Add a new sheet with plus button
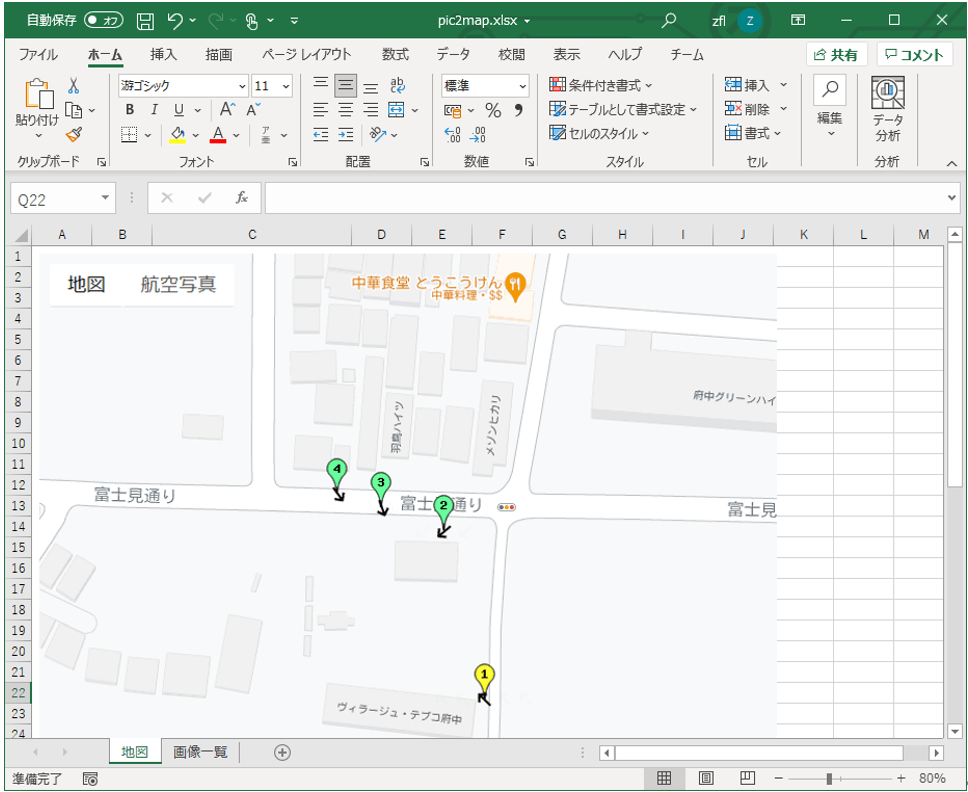 pyautogui.click(x=282, y=752)
